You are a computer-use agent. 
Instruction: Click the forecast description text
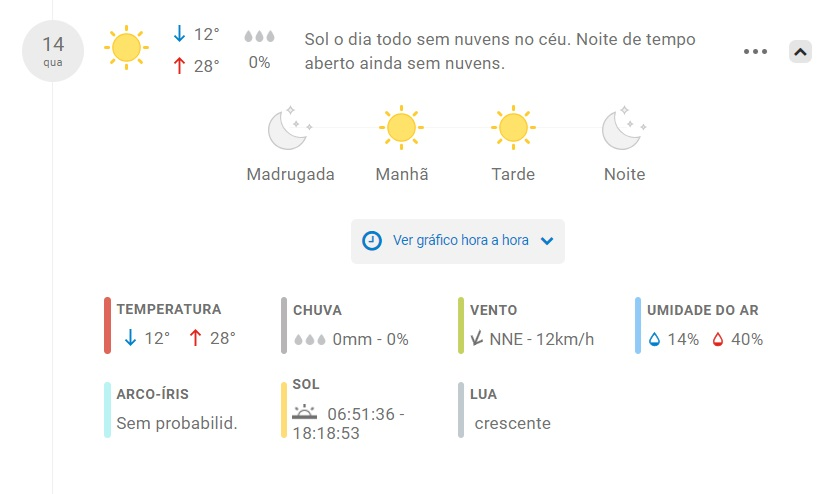coord(500,51)
